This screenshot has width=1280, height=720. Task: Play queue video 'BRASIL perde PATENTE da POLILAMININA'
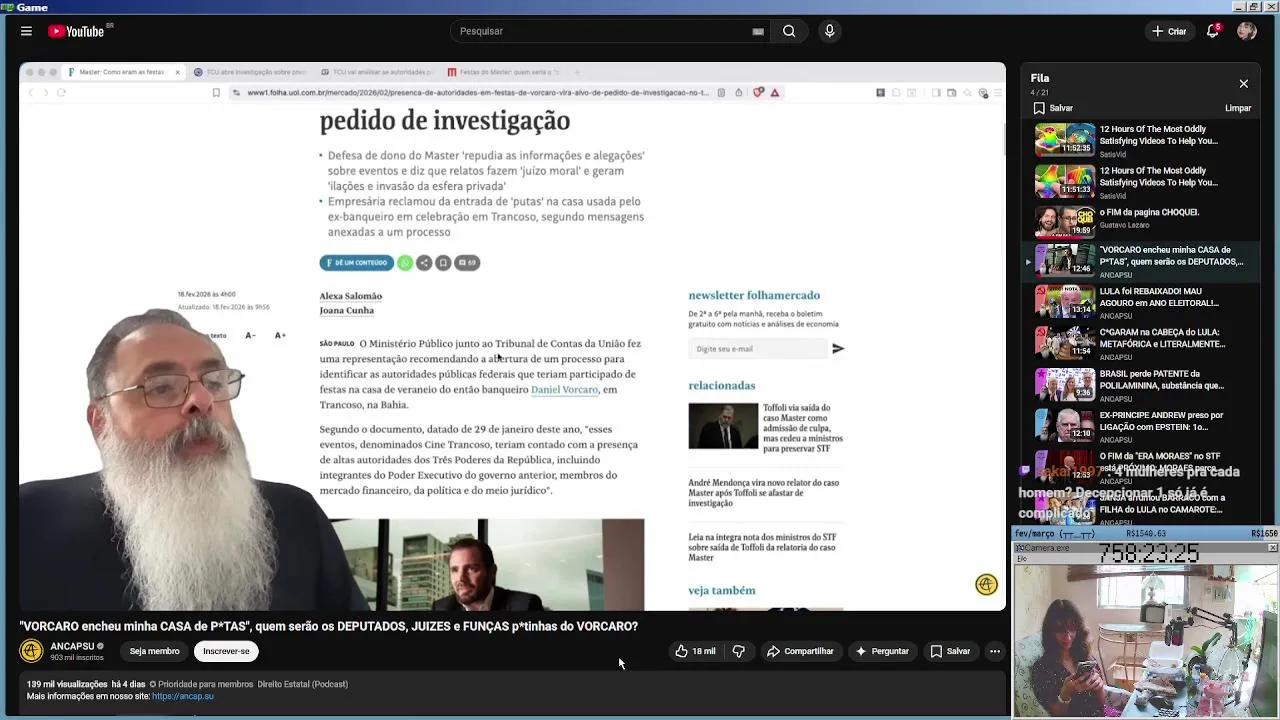pos(1140,384)
